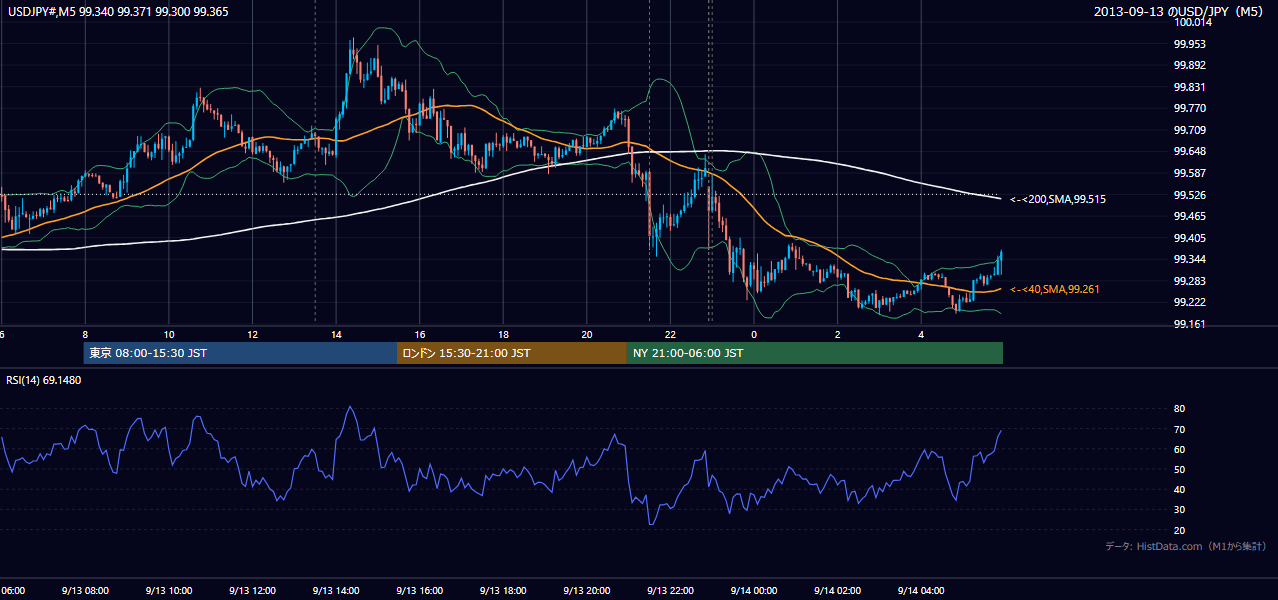Click the RSI axis level 50

(x=1179, y=469)
